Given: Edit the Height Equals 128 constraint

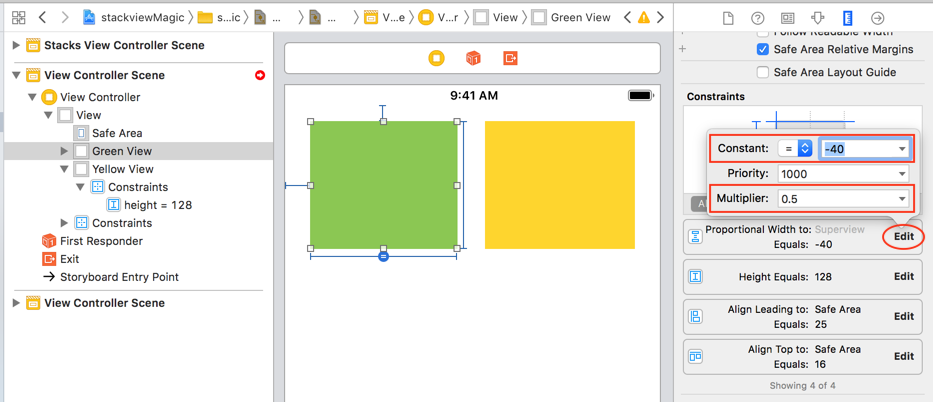Looking at the screenshot, I should (903, 277).
